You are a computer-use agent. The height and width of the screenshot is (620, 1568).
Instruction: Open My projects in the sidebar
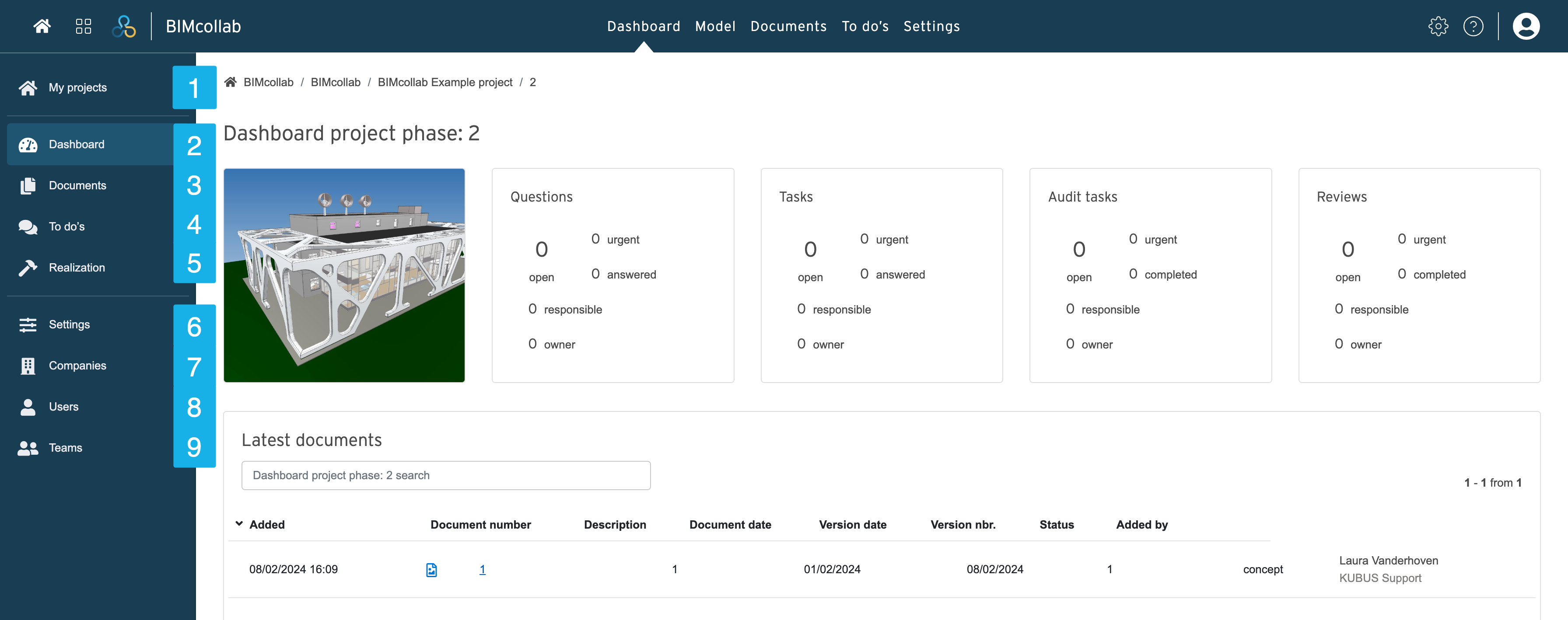click(x=78, y=87)
